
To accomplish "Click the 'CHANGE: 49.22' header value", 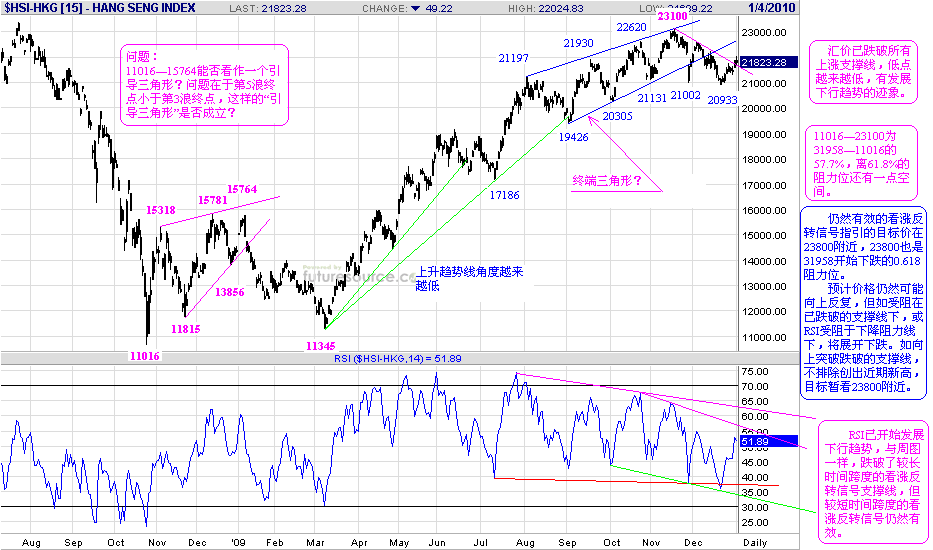I will pyautogui.click(x=407, y=9).
